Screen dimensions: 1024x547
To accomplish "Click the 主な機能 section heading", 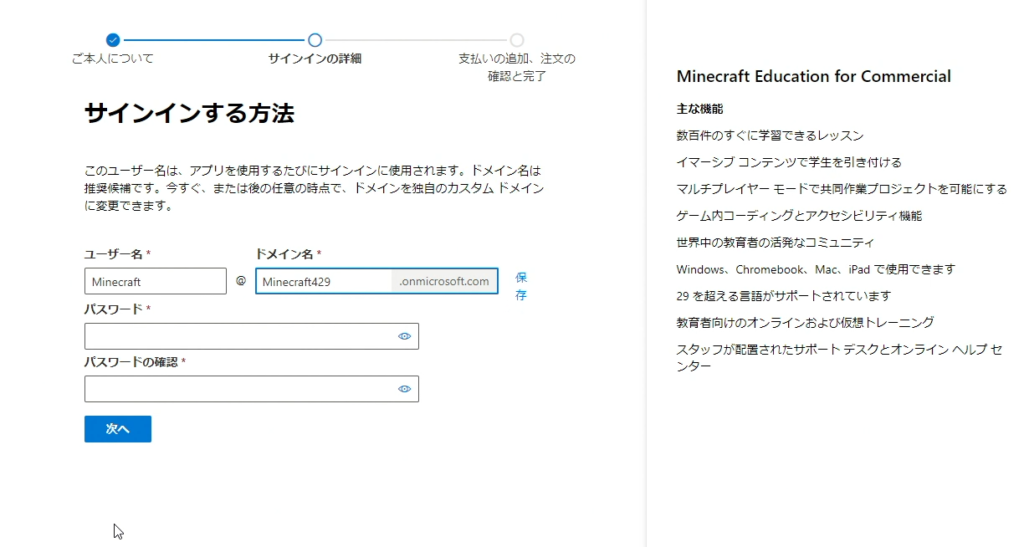I will coord(699,109).
